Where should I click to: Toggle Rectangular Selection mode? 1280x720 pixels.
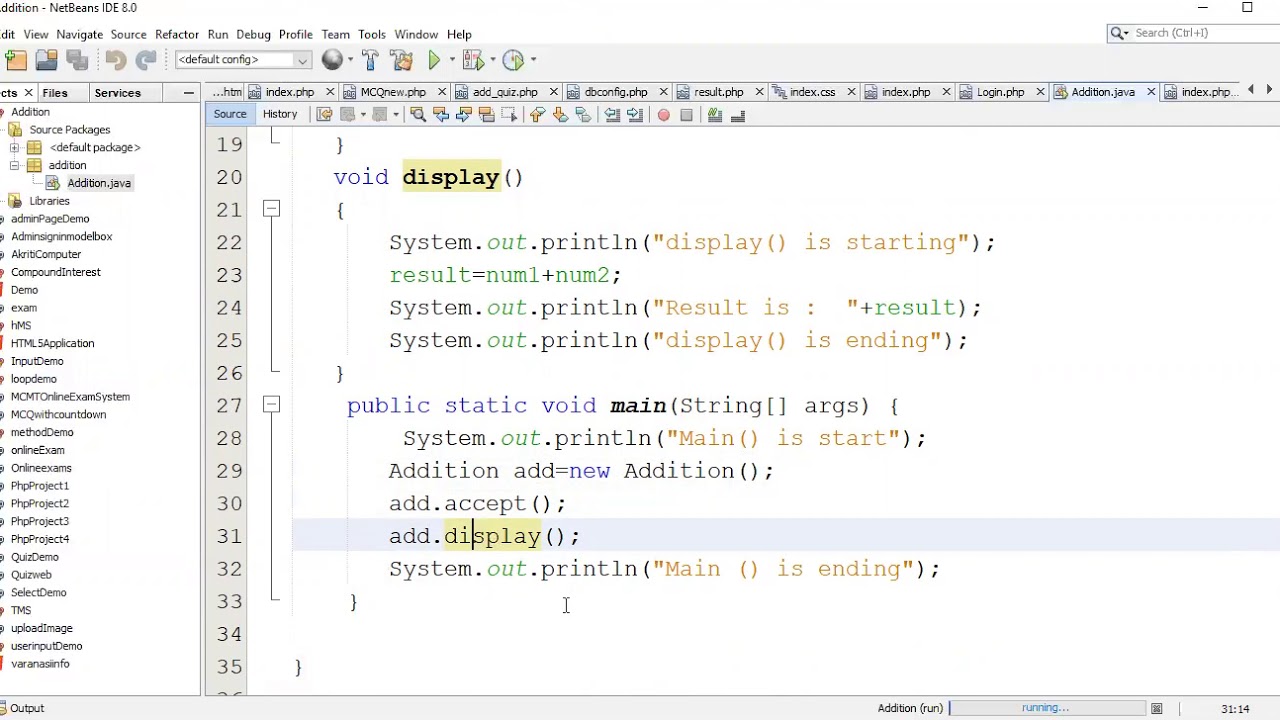click(509, 115)
